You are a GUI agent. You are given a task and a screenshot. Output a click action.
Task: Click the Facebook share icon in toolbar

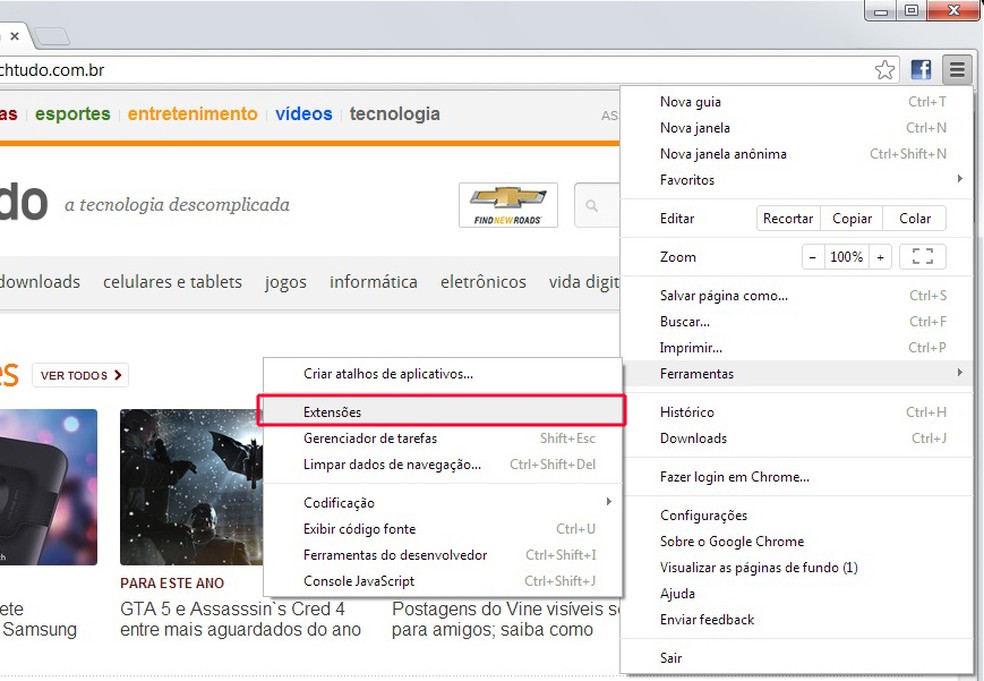click(x=920, y=70)
